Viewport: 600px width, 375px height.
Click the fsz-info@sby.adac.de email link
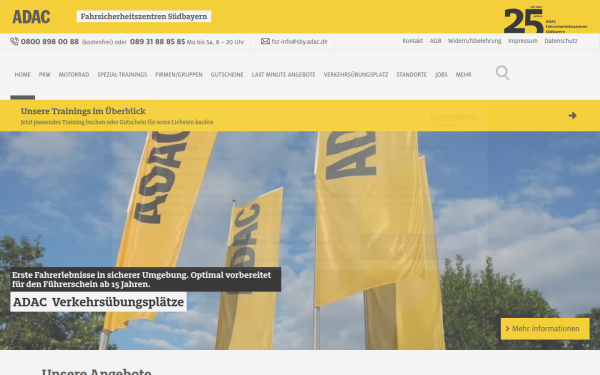(299, 42)
